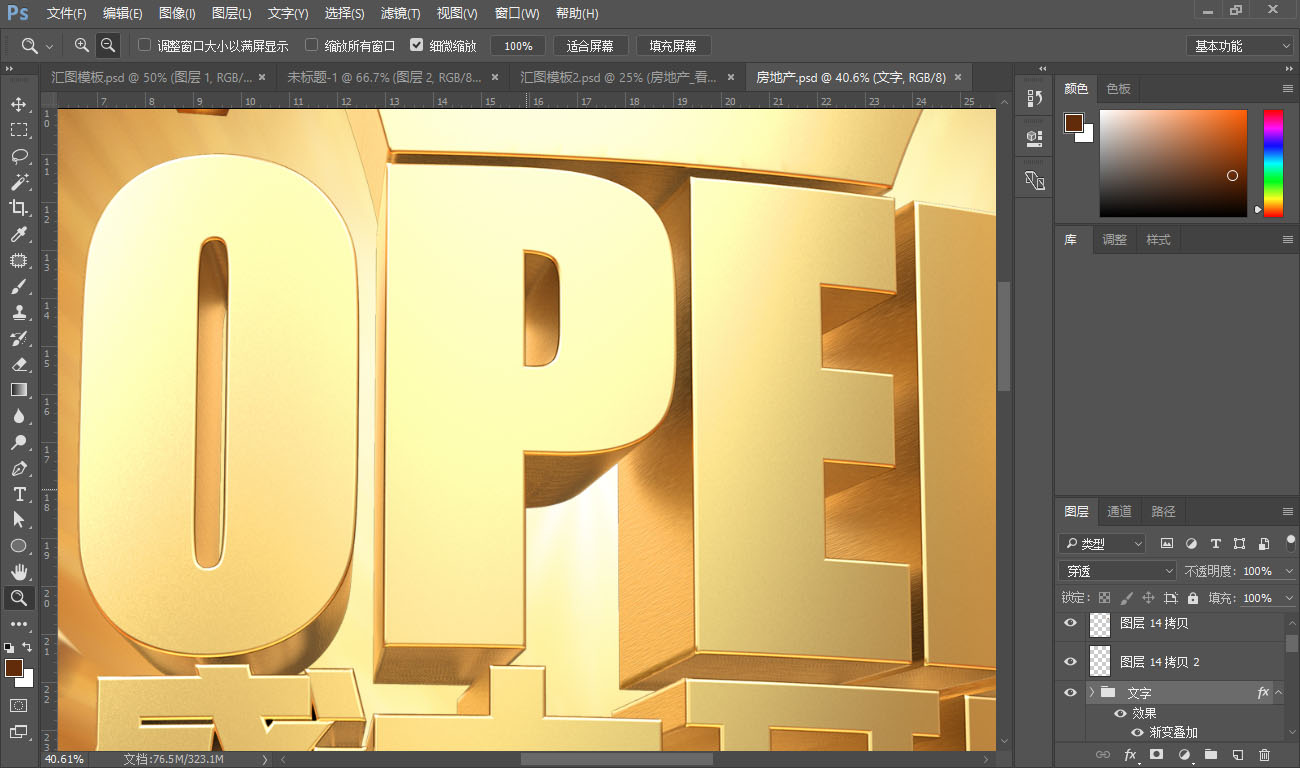The height and width of the screenshot is (768, 1300).
Task: Toggle visibility of 效果 effects
Action: [x=1120, y=714]
